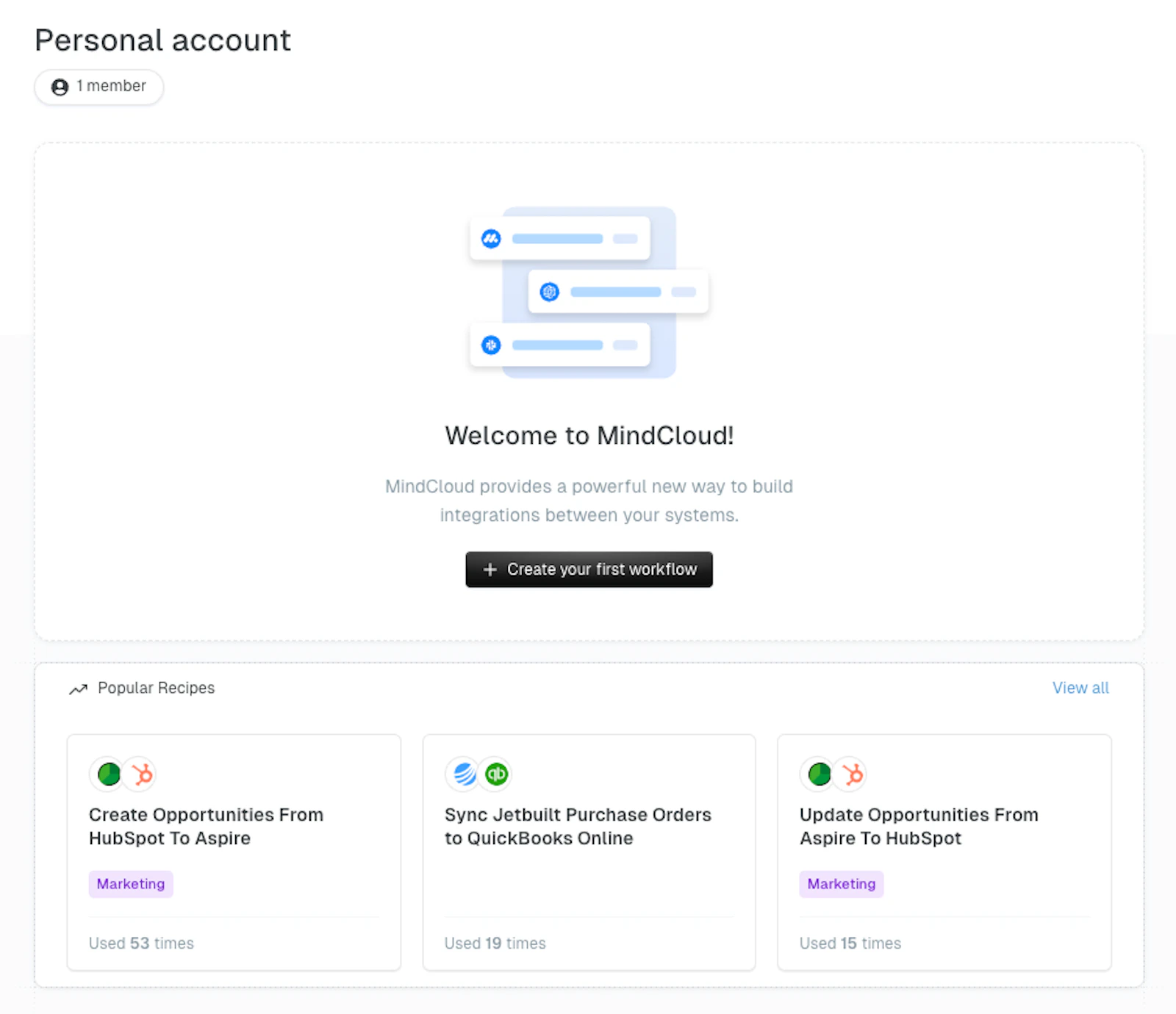Open View all recipes link

point(1080,688)
